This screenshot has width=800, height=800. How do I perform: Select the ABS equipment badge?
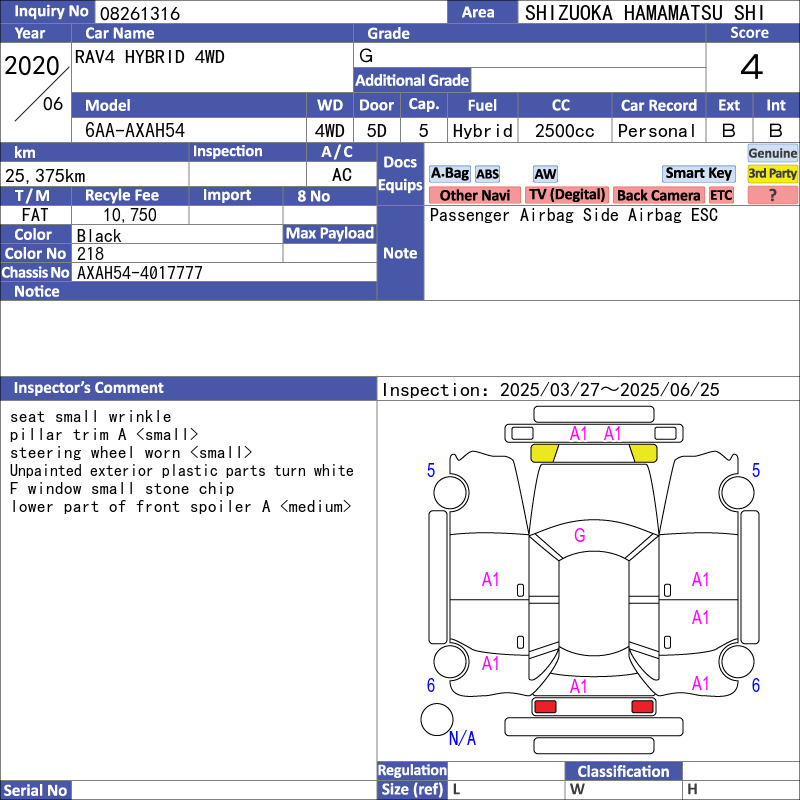click(x=487, y=174)
